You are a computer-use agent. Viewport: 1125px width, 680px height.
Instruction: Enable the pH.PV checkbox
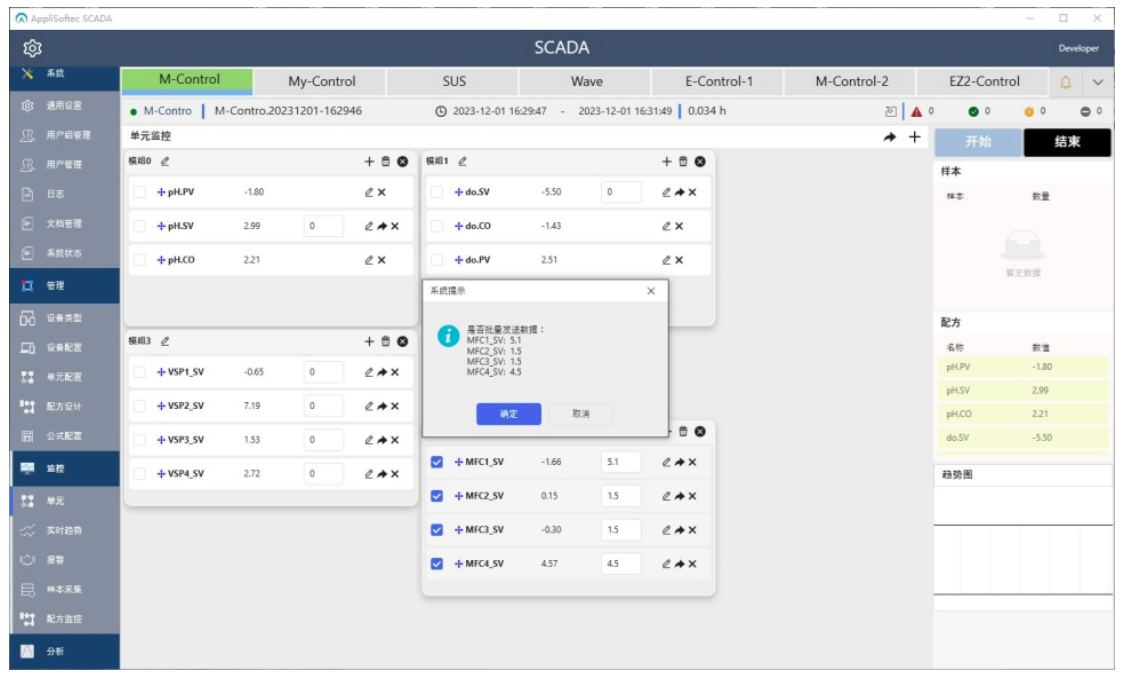[140, 192]
